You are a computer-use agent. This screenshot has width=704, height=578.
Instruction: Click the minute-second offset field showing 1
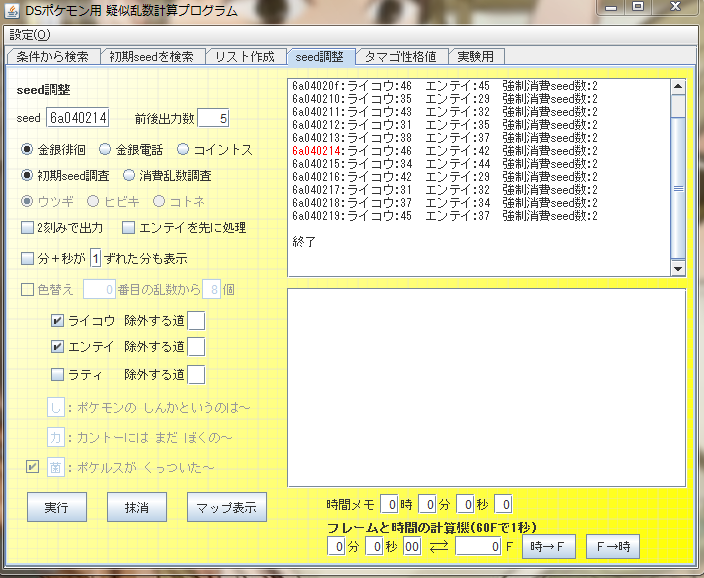tap(95, 259)
